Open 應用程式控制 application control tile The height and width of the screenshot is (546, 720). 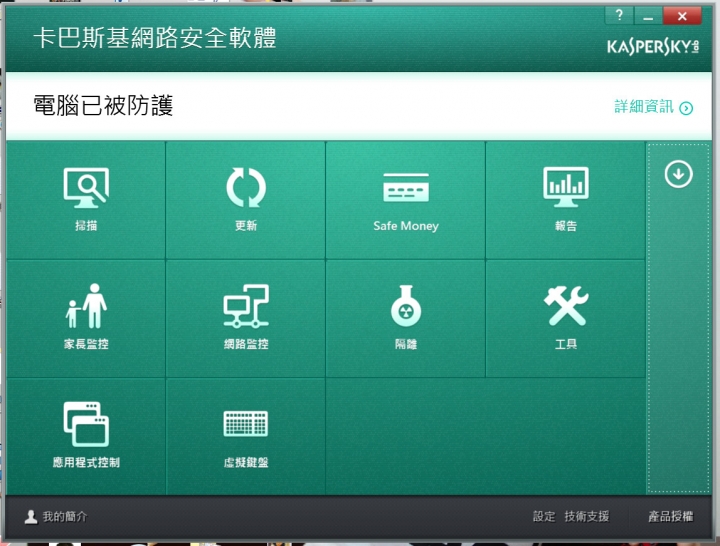pos(86,436)
